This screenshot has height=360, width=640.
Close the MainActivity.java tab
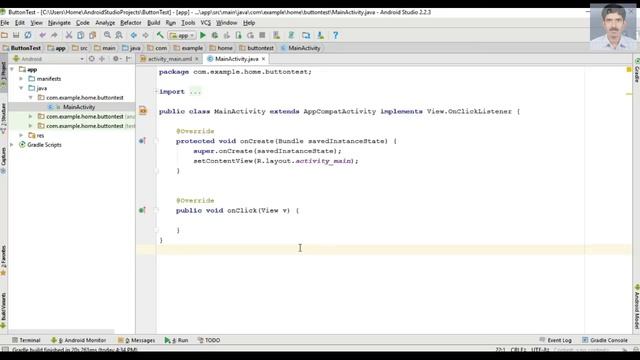tap(264, 59)
